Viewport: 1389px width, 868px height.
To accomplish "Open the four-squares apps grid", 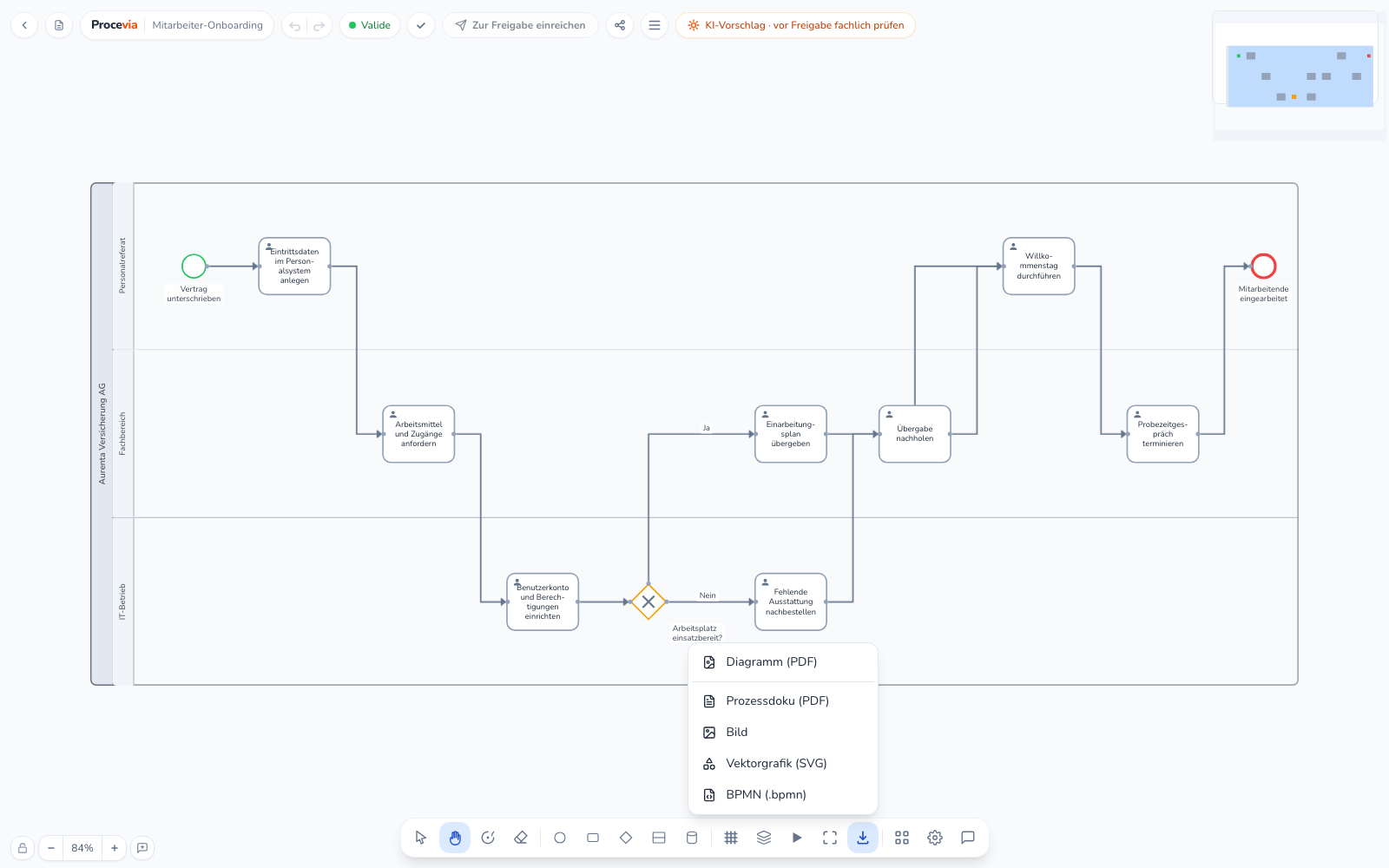I will [x=902, y=838].
